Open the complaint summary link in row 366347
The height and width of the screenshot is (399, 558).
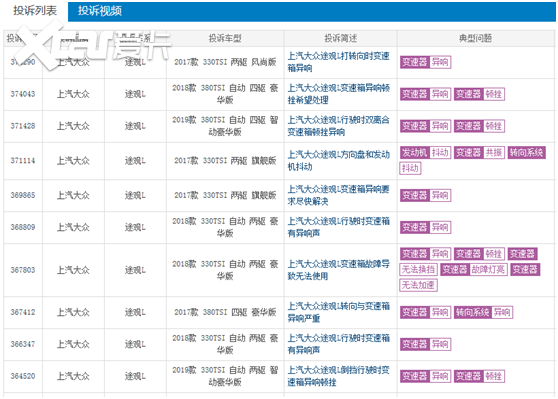338,344
